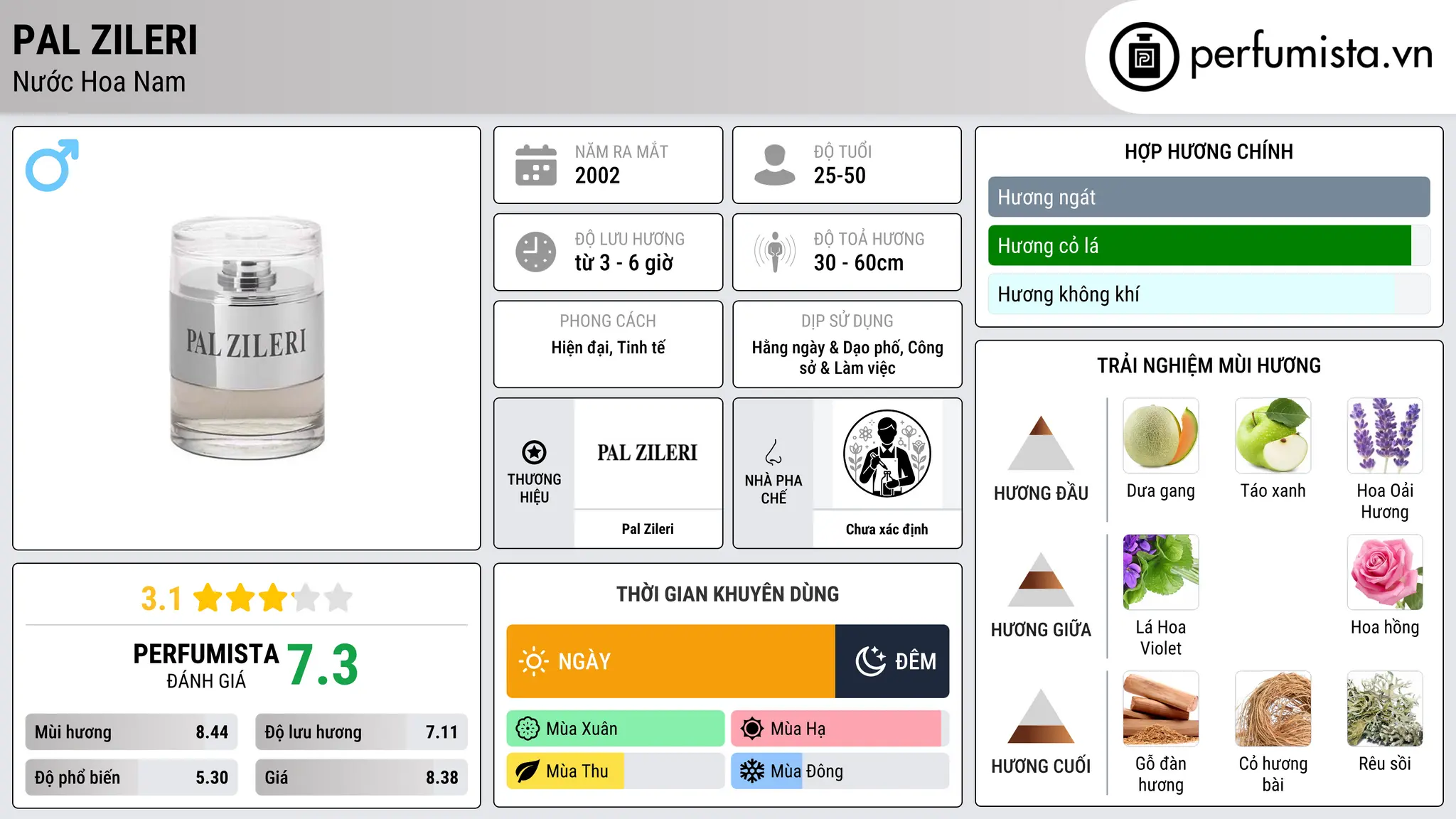Click the dark Đêm usage bar
Screen dimensions: 1456x819
click(892, 661)
